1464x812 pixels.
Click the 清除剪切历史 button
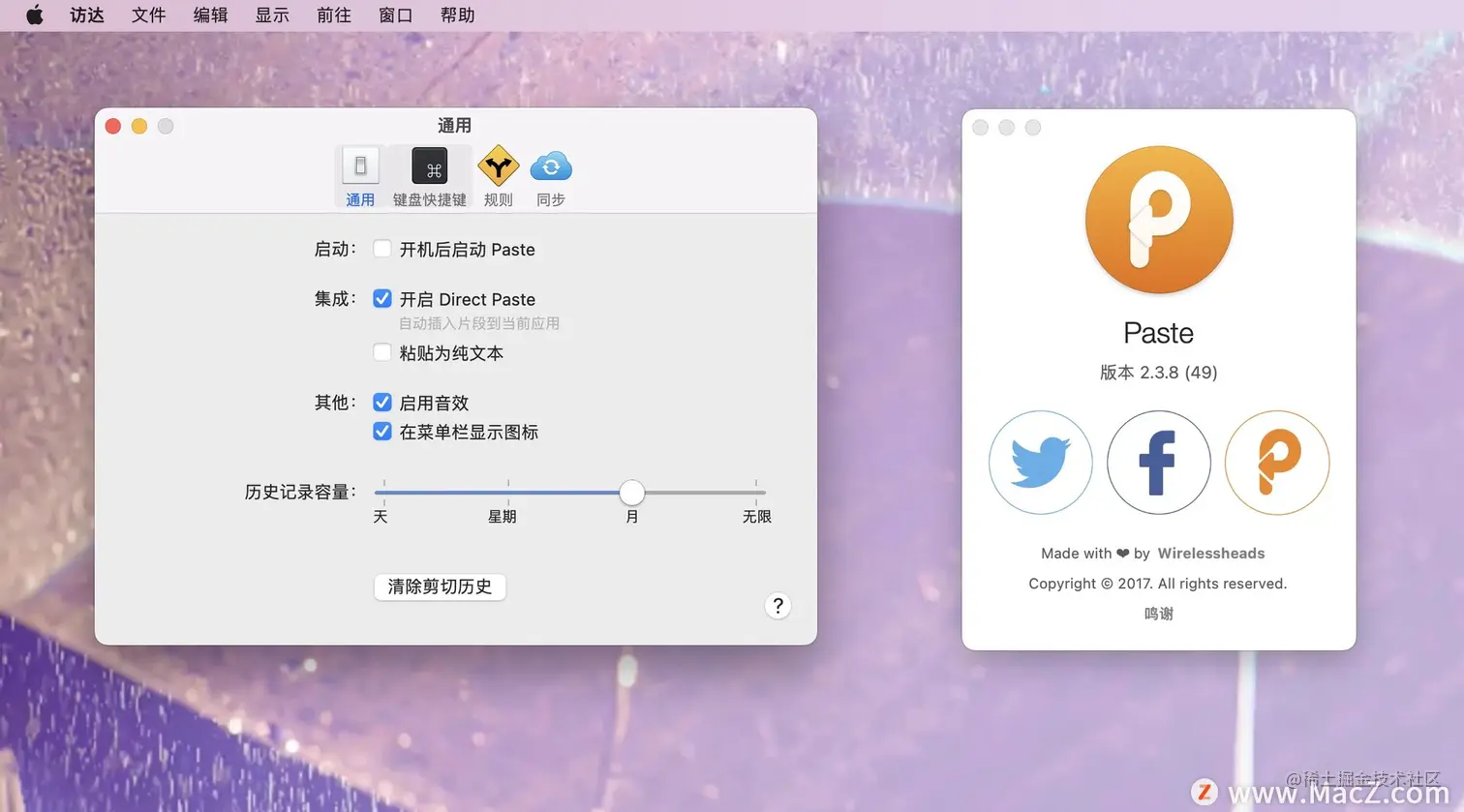pos(440,586)
